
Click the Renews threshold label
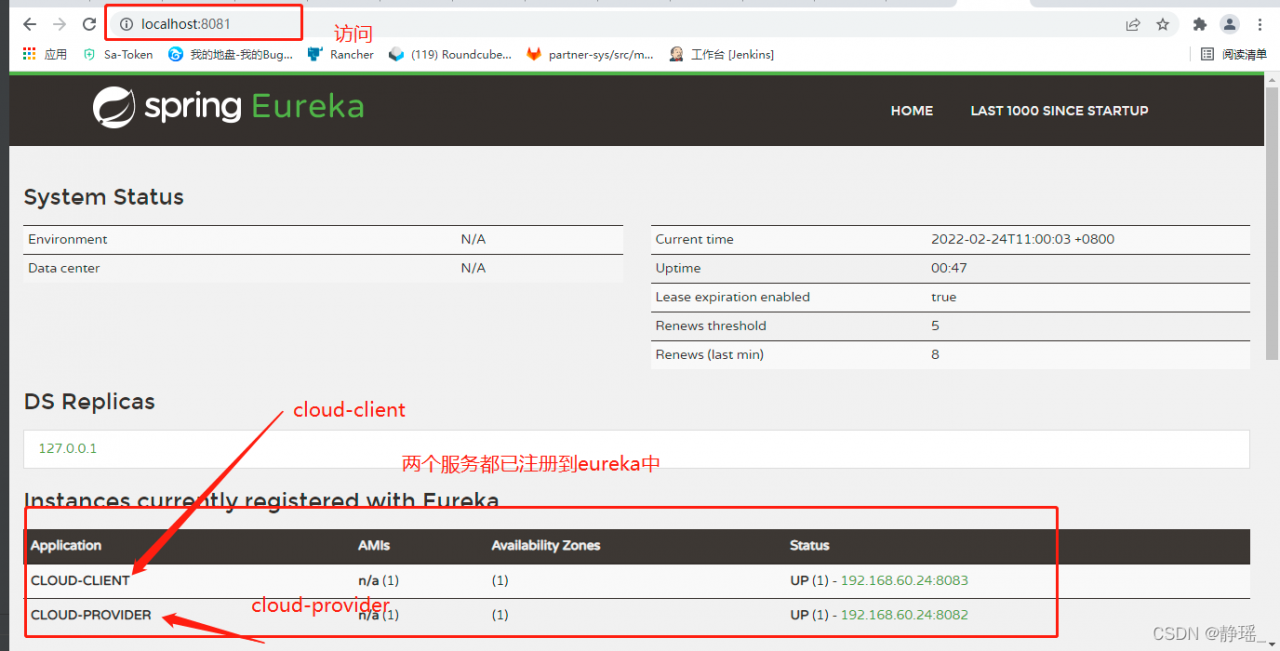(x=710, y=326)
